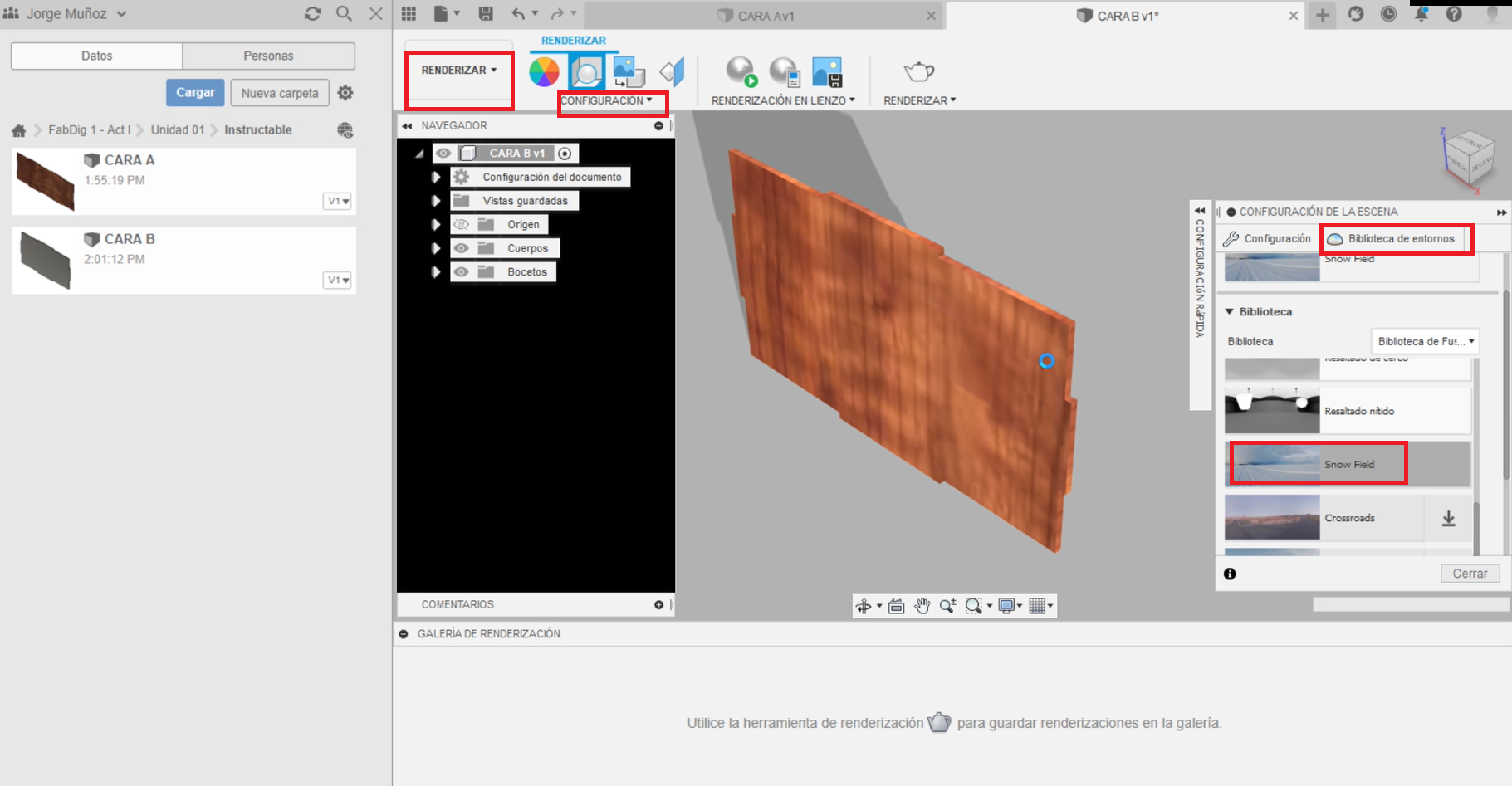Viewport: 1512px width, 786px height.
Task: Open the Biblioteca de entornos tab
Action: coord(1396,238)
